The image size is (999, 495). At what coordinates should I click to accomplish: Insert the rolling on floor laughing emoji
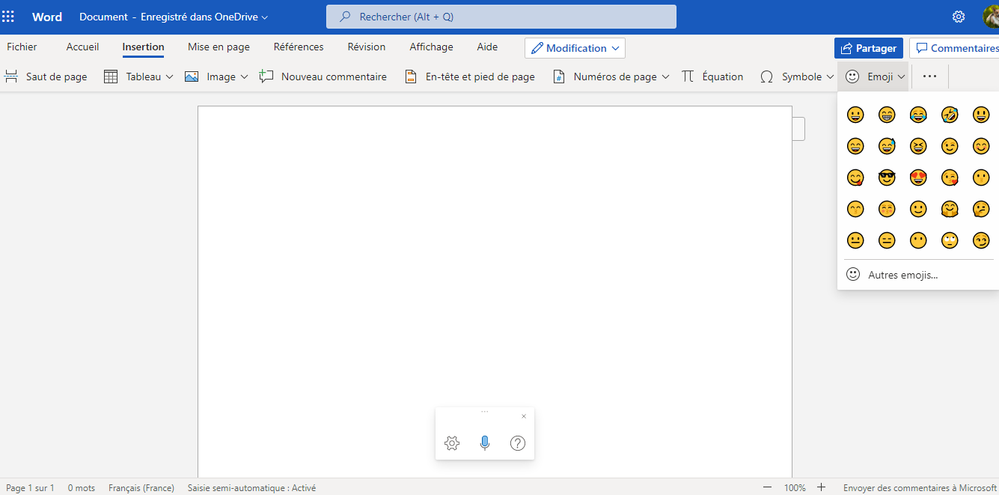point(949,115)
